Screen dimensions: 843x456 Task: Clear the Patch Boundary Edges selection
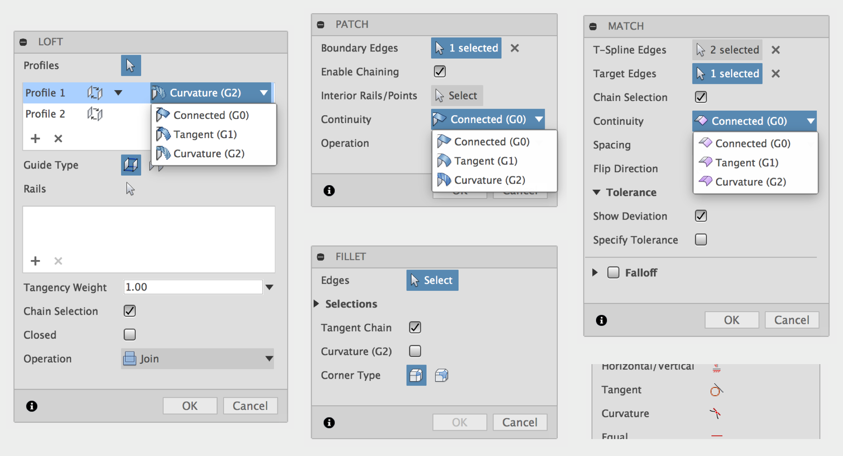515,48
